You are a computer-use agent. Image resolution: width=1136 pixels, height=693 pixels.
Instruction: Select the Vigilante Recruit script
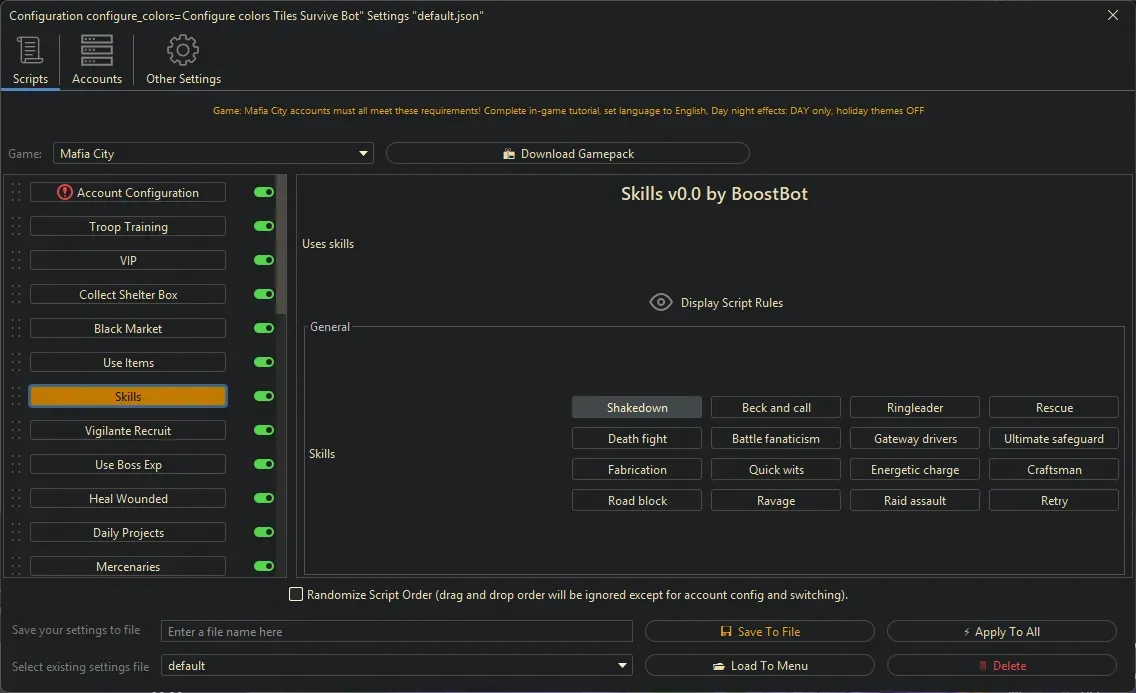[128, 431]
